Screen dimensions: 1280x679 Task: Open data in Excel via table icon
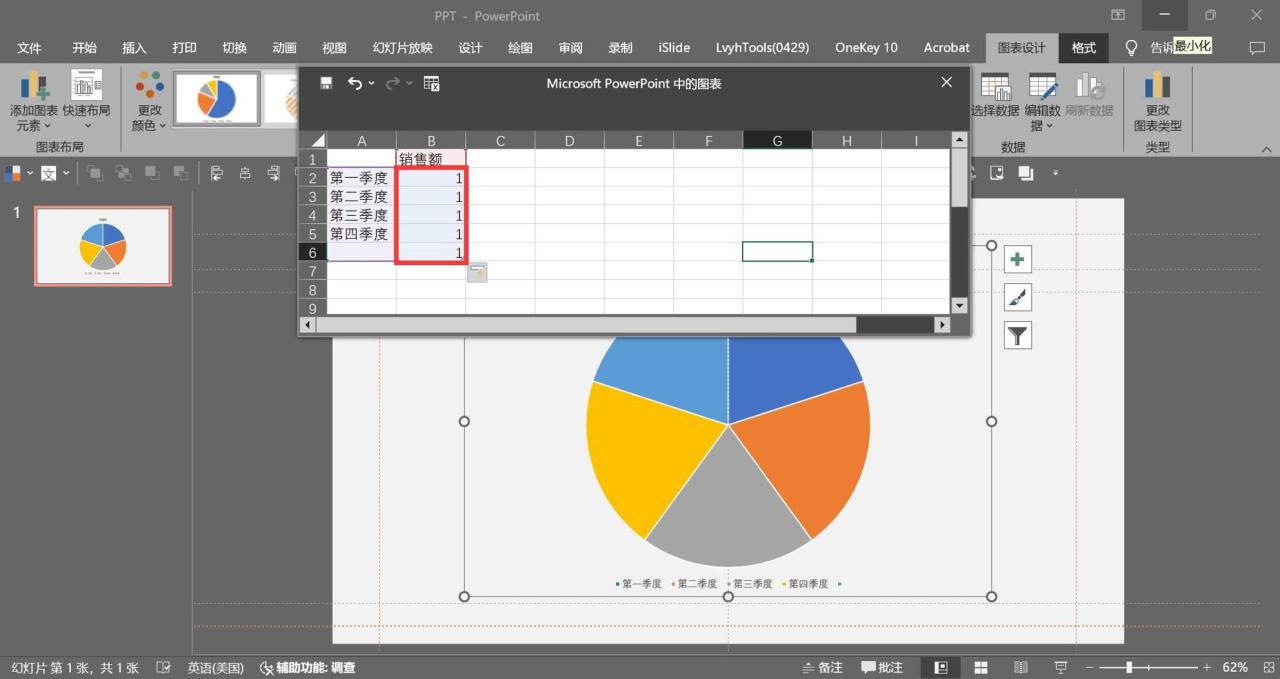(432, 84)
